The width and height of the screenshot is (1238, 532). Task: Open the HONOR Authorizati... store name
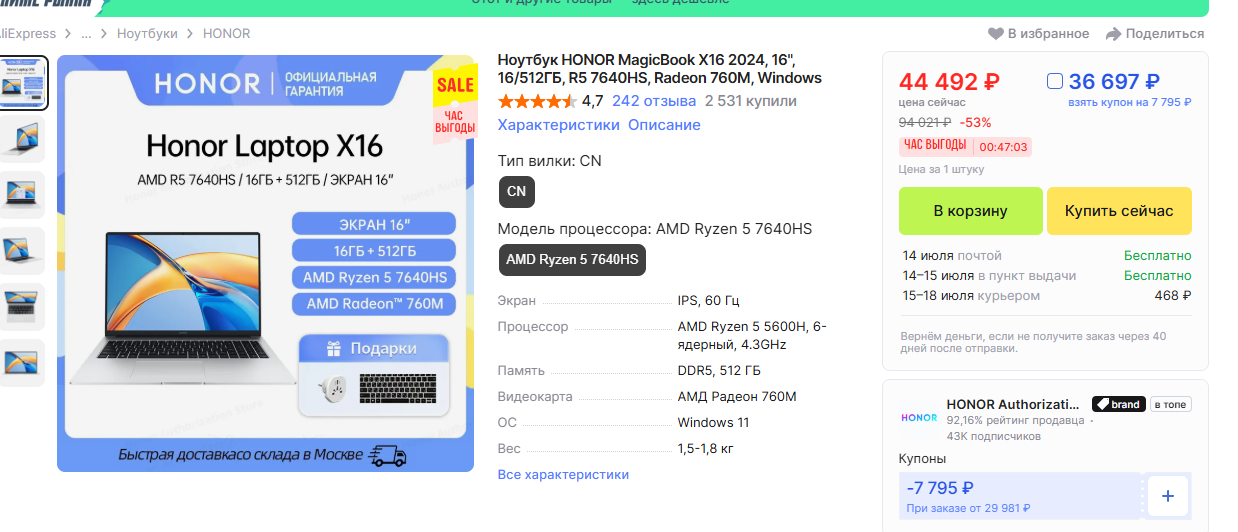(x=1013, y=405)
